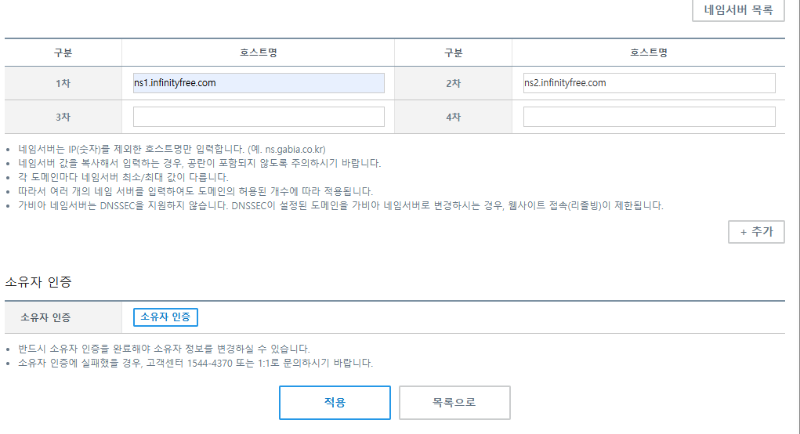800x434 pixels.
Task: Focus the empty 3차 hostname field
Action: 259,117
